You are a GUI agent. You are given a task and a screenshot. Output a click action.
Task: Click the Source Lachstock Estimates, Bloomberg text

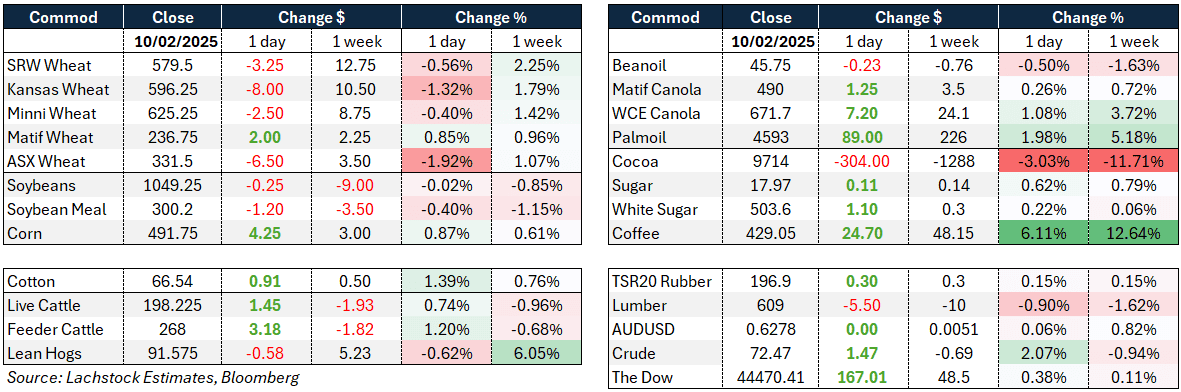click(152, 378)
